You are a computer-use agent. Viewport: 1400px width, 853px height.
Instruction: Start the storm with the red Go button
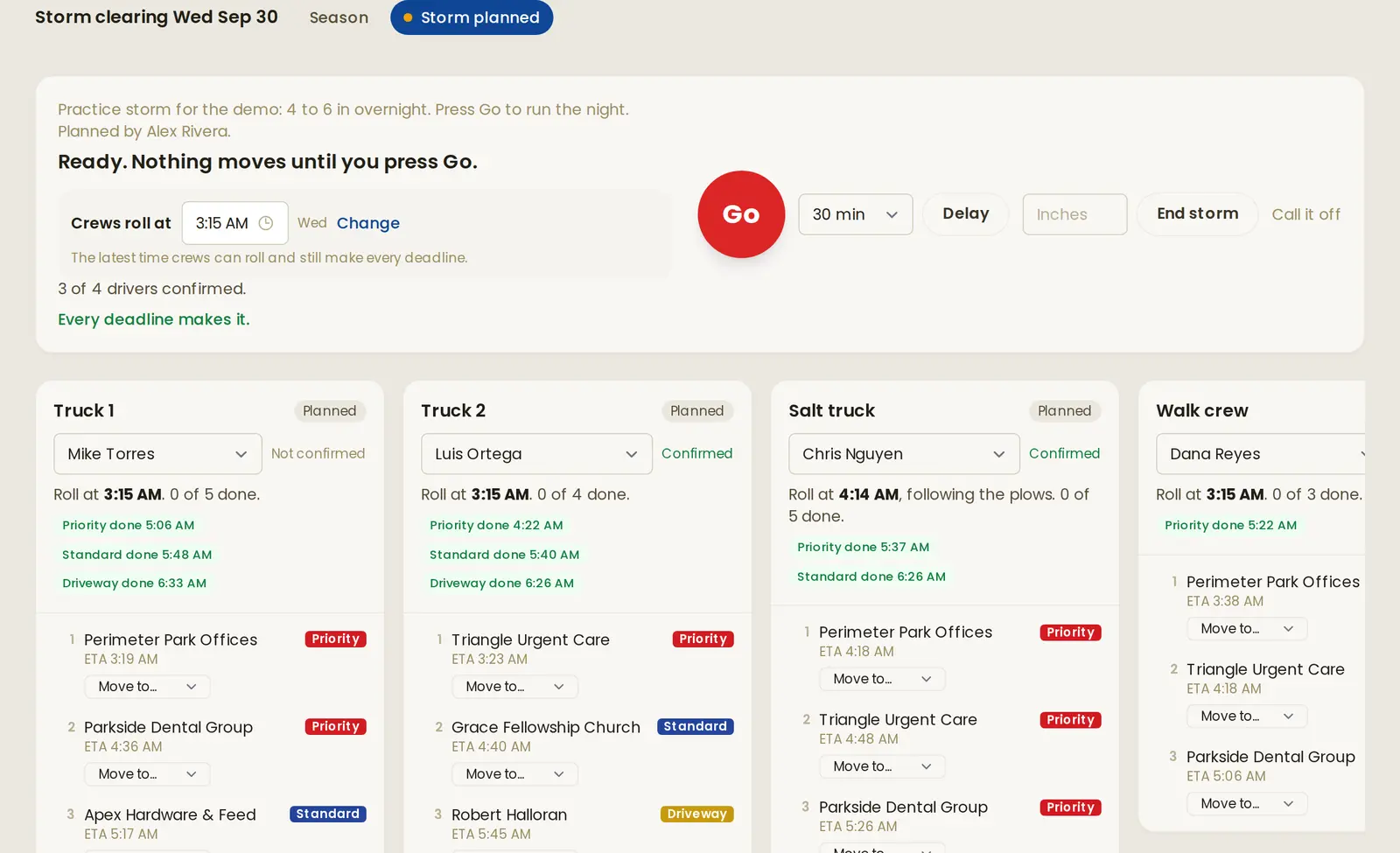point(741,214)
